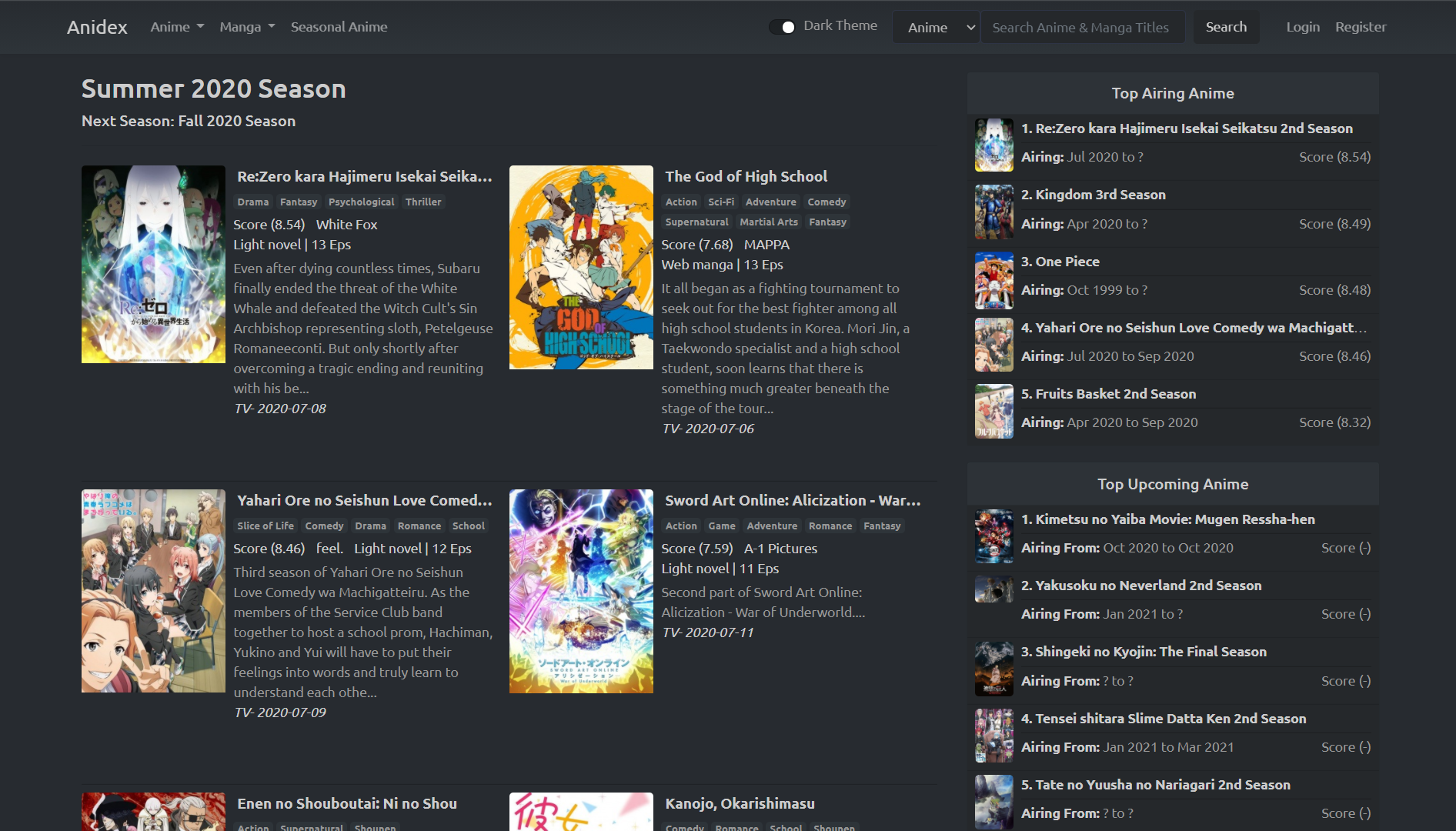Open Re:Zero cover image in season list

tap(153, 264)
